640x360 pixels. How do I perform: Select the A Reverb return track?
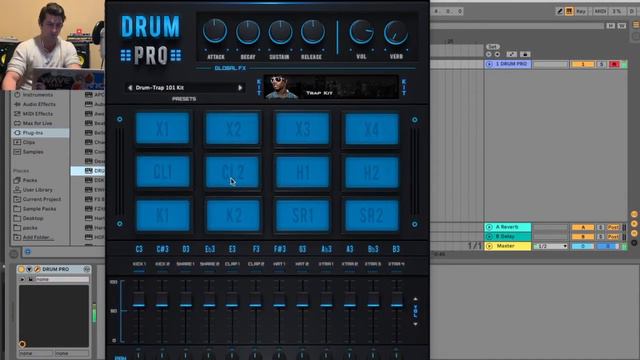point(508,227)
